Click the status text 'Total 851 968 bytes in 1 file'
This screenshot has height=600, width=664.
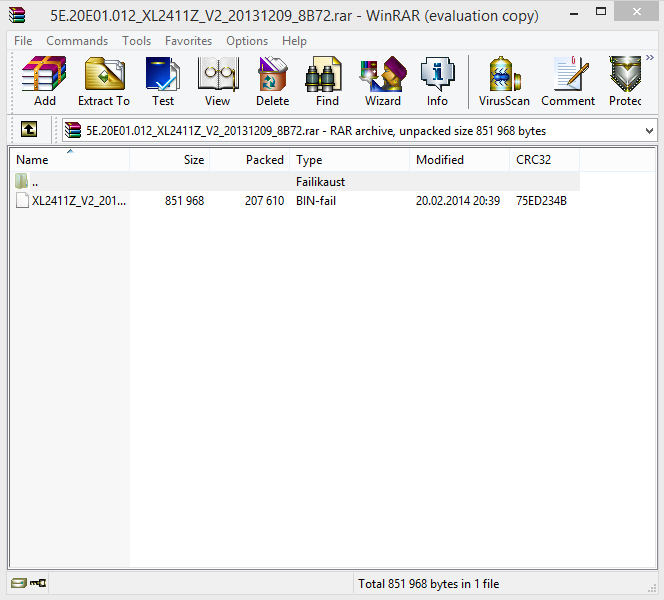429,583
